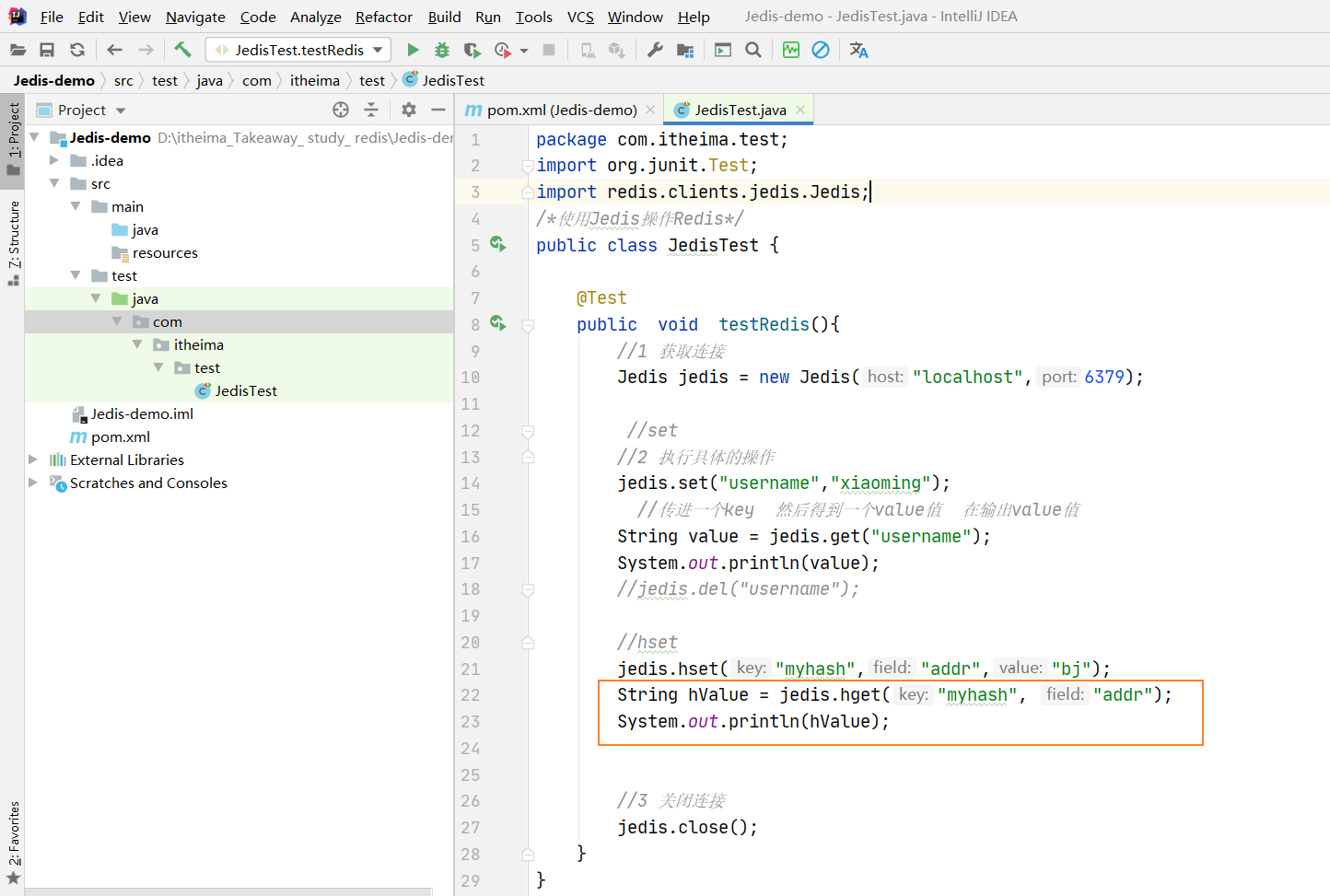Image resolution: width=1330 pixels, height=896 pixels.
Task: Close the JedisTest.java editor tab
Action: (x=800, y=110)
